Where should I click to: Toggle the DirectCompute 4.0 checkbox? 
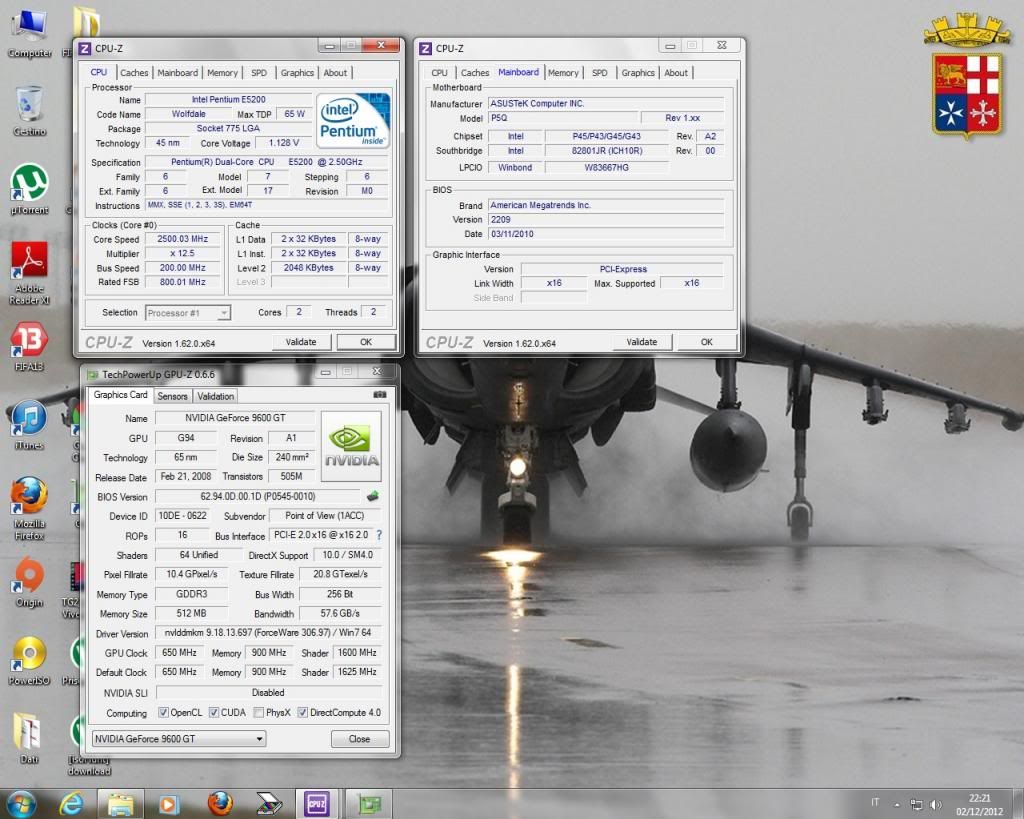click(x=303, y=713)
